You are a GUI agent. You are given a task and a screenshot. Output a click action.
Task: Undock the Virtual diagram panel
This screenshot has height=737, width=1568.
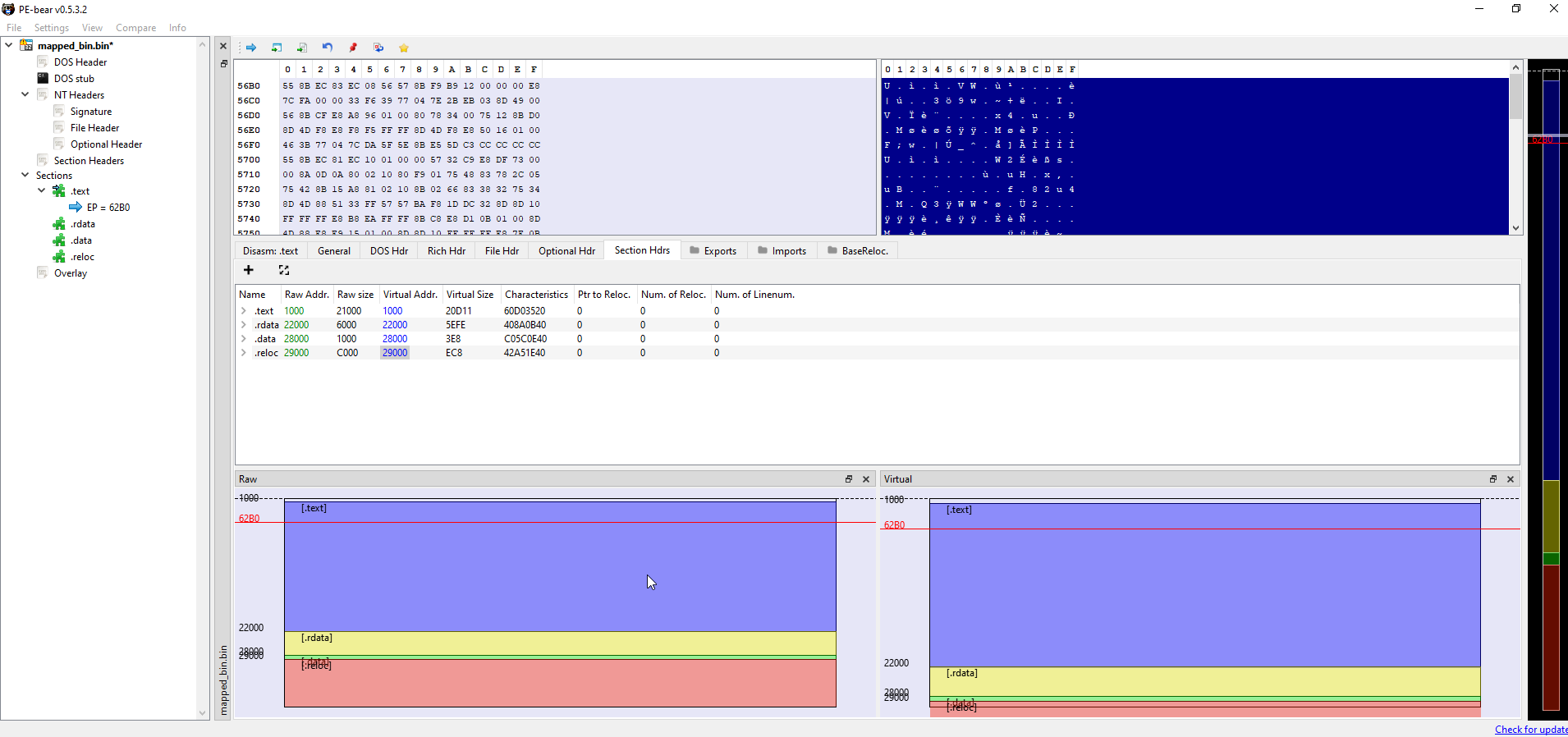1493,478
